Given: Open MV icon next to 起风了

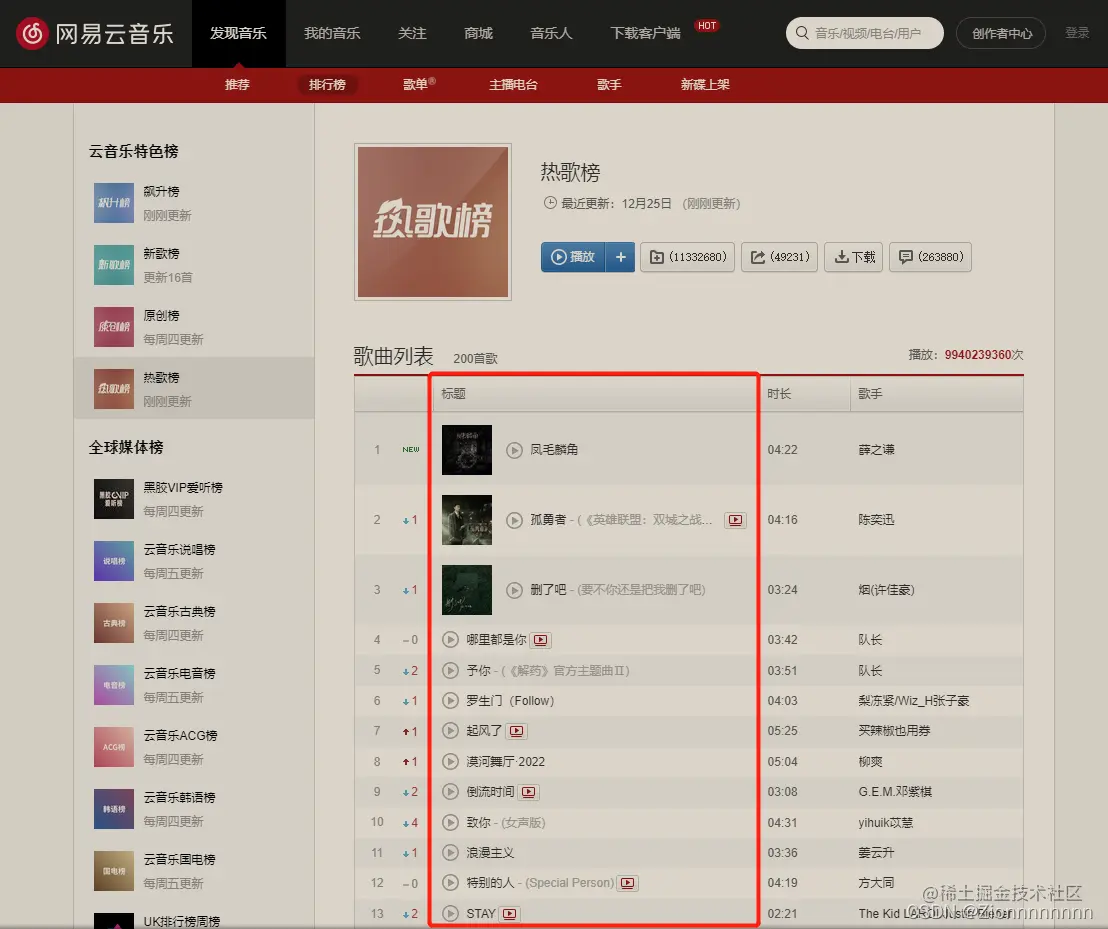Looking at the screenshot, I should pos(517,731).
